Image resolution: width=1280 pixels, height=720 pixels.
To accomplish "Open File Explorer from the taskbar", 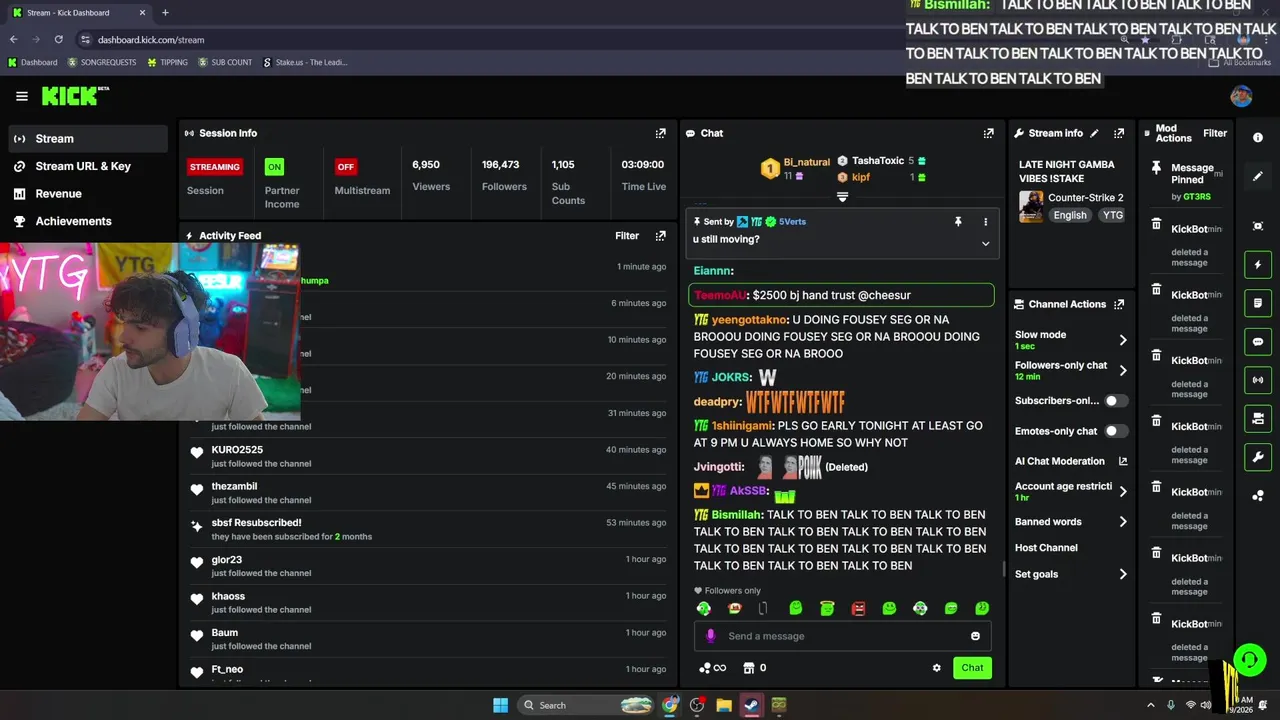I will (x=724, y=705).
